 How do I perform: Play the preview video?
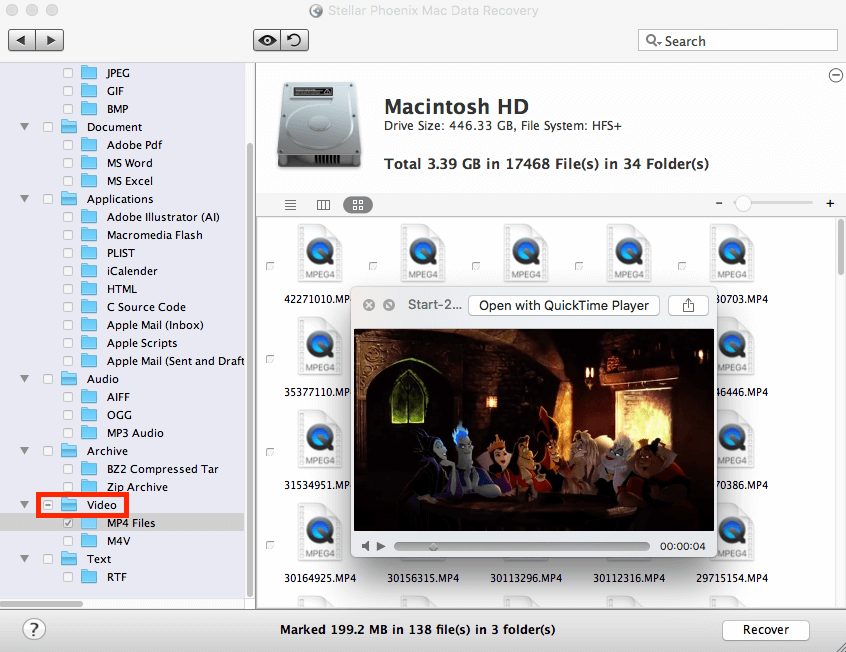click(x=381, y=546)
